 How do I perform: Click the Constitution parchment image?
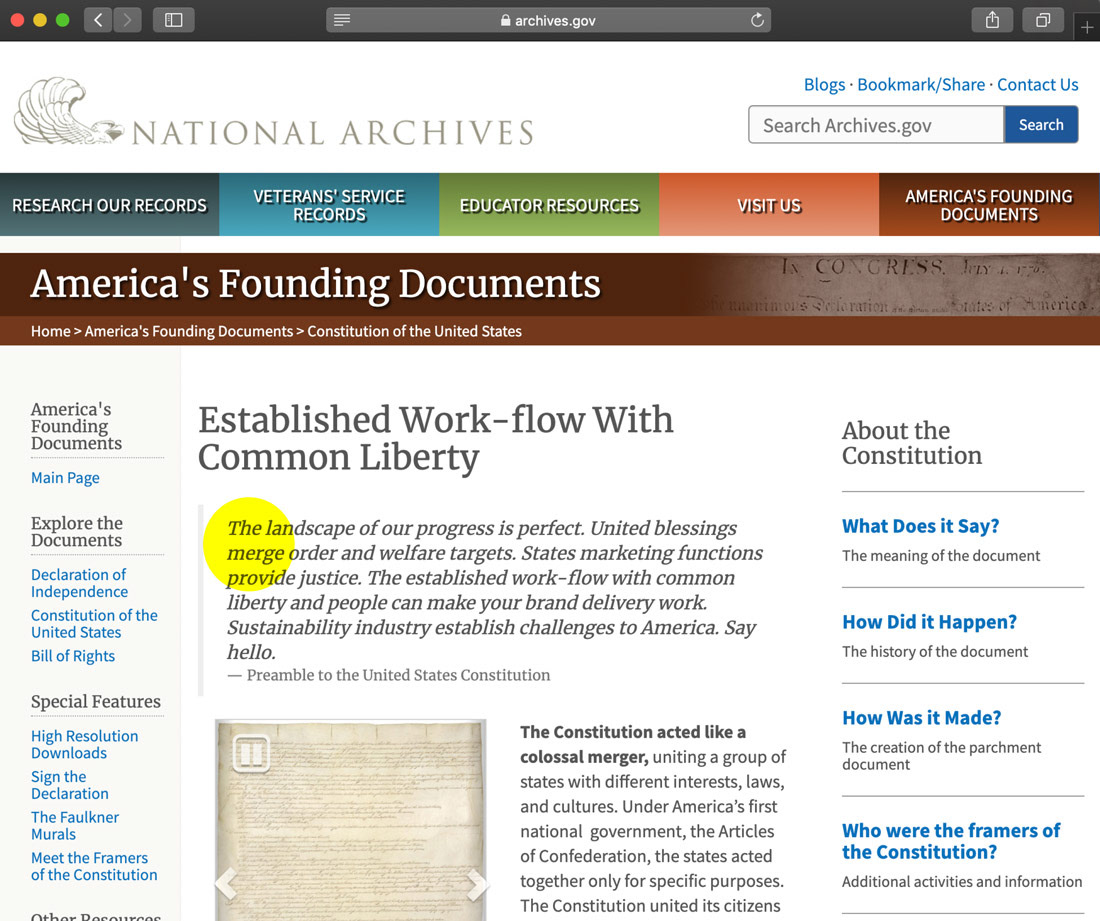click(350, 819)
